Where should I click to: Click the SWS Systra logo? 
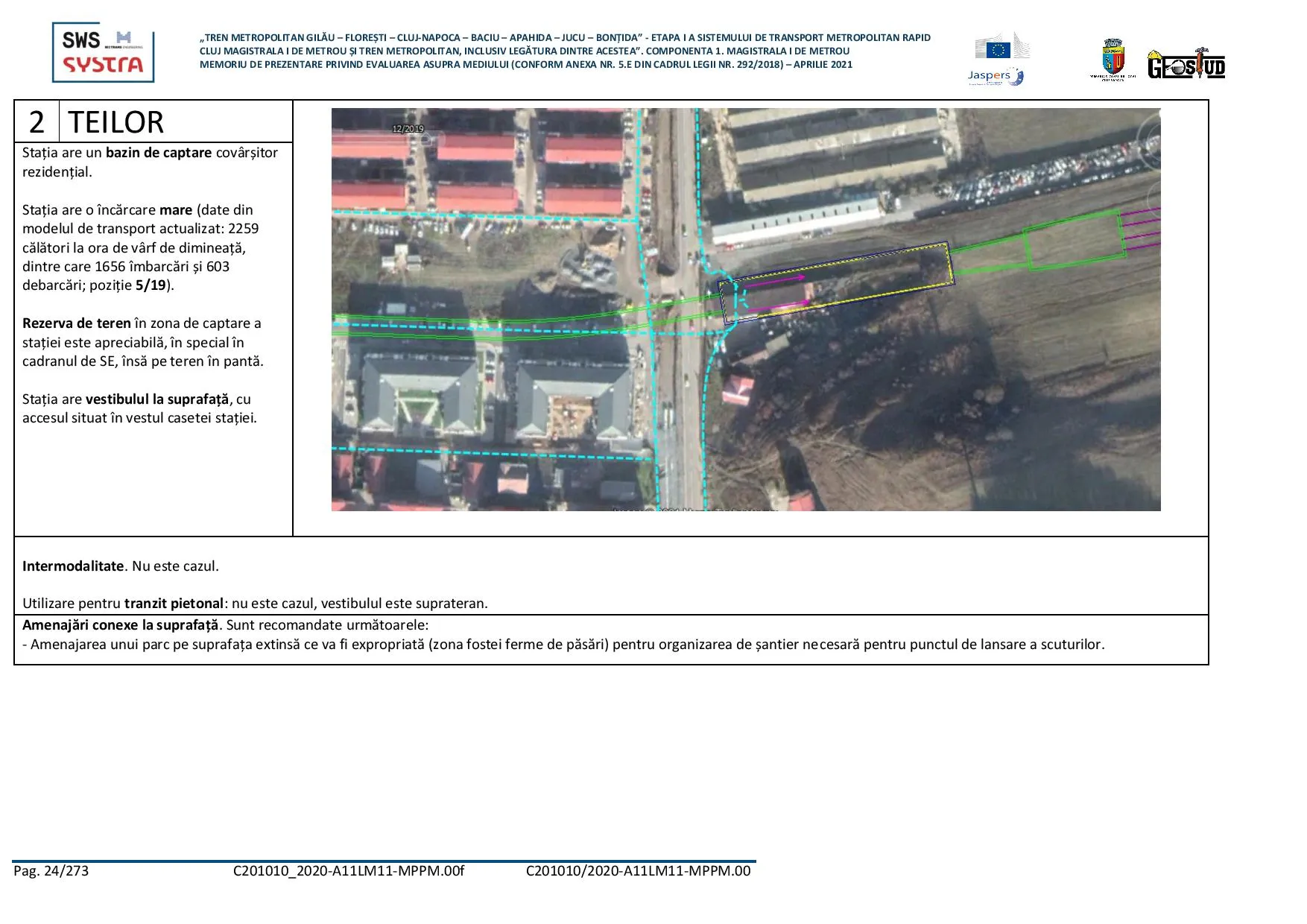click(103, 52)
